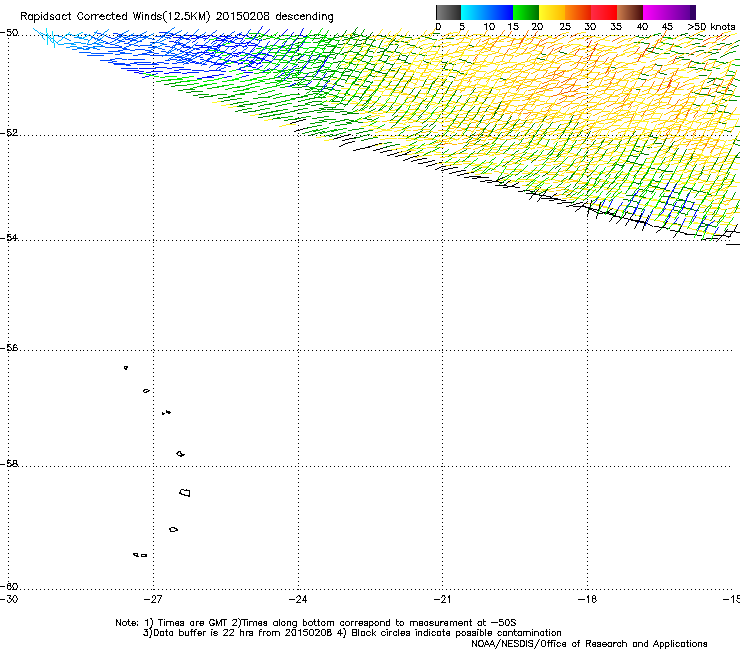The height and width of the screenshot is (650, 740).
Task: Click the -24 longitude axis label
Action: [x=298, y=599]
